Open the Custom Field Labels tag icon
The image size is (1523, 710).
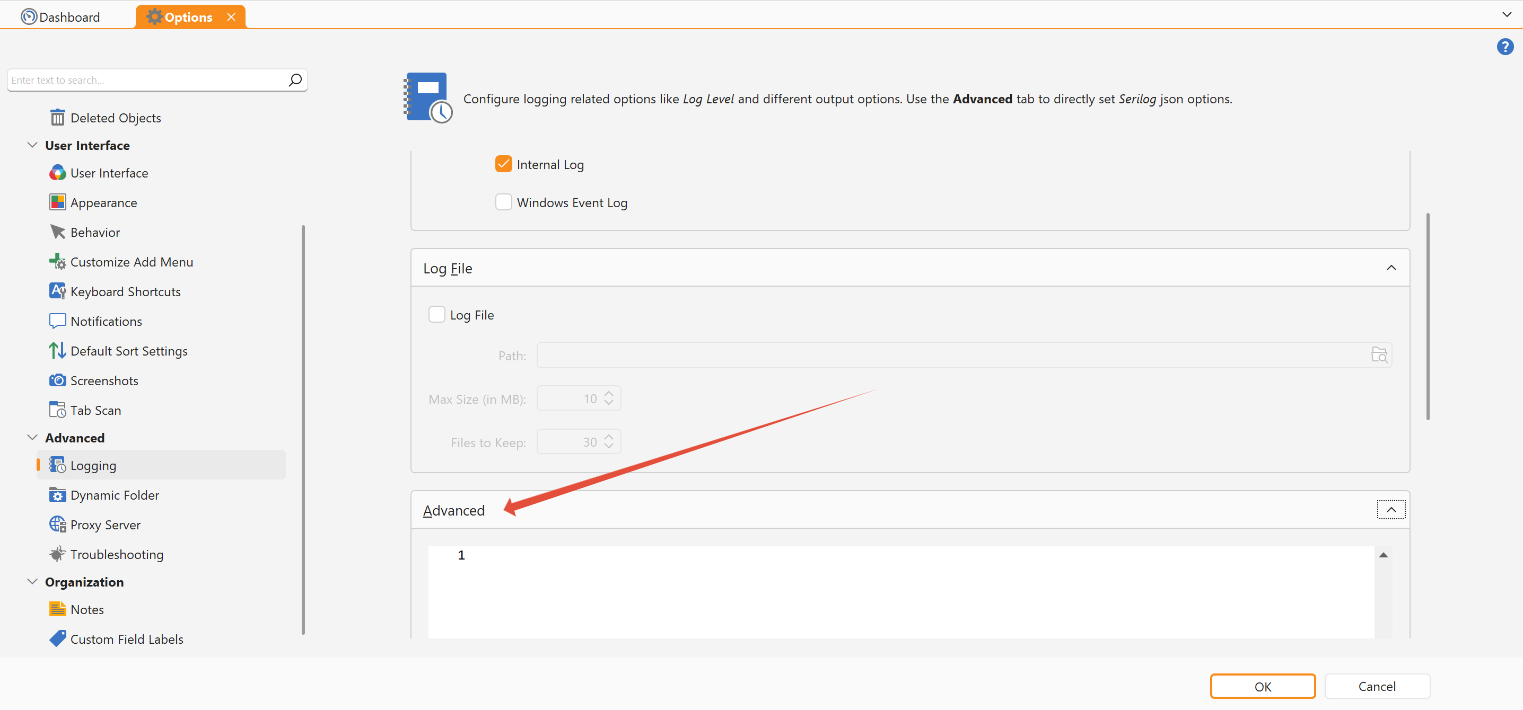(57, 639)
